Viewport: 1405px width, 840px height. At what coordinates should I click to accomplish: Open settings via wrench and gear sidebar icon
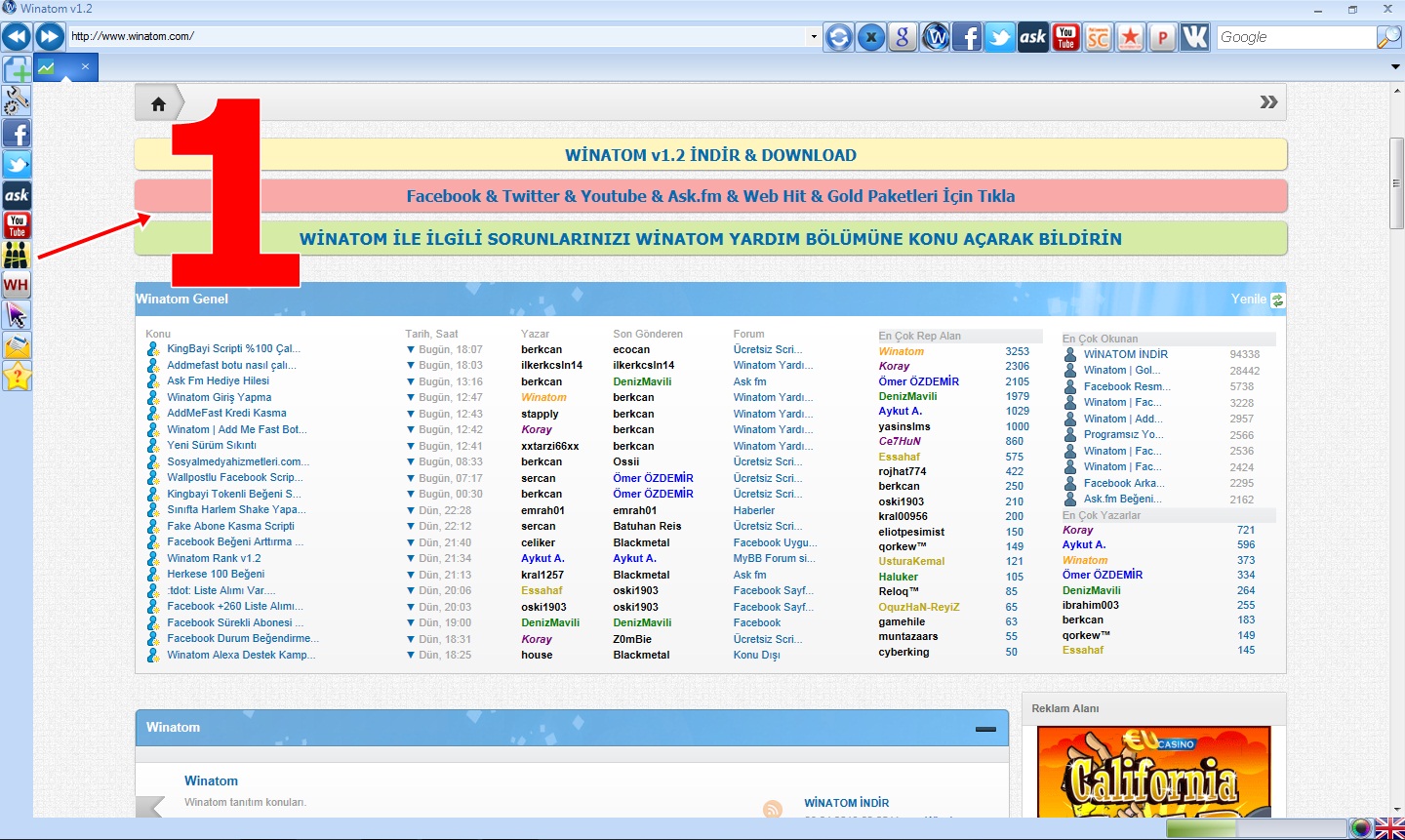tap(17, 100)
